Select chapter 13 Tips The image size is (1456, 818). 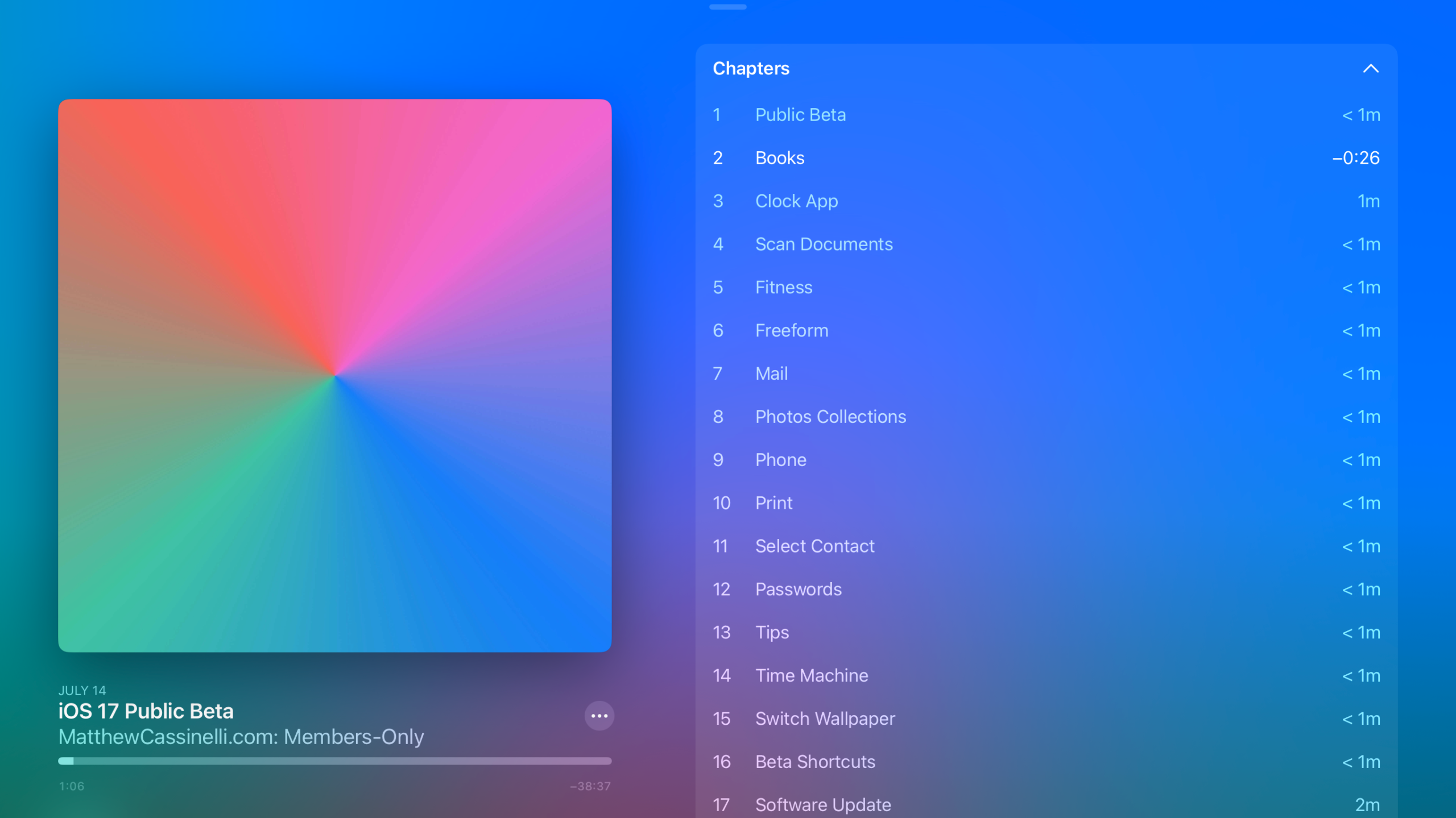pos(1046,633)
